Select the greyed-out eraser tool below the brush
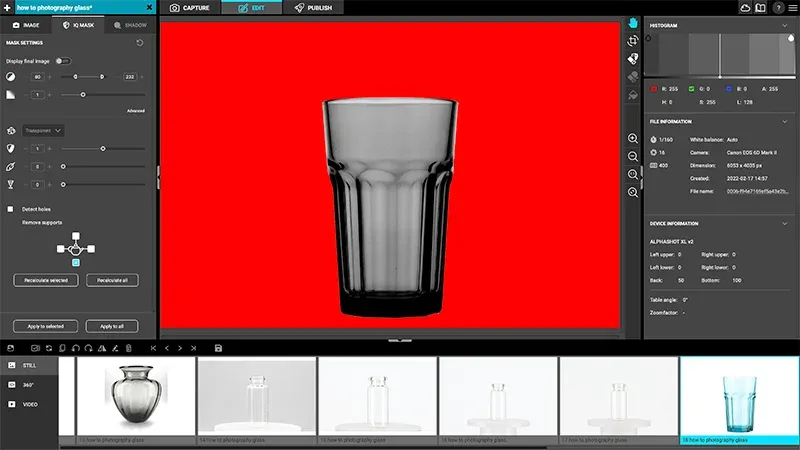 click(633, 77)
